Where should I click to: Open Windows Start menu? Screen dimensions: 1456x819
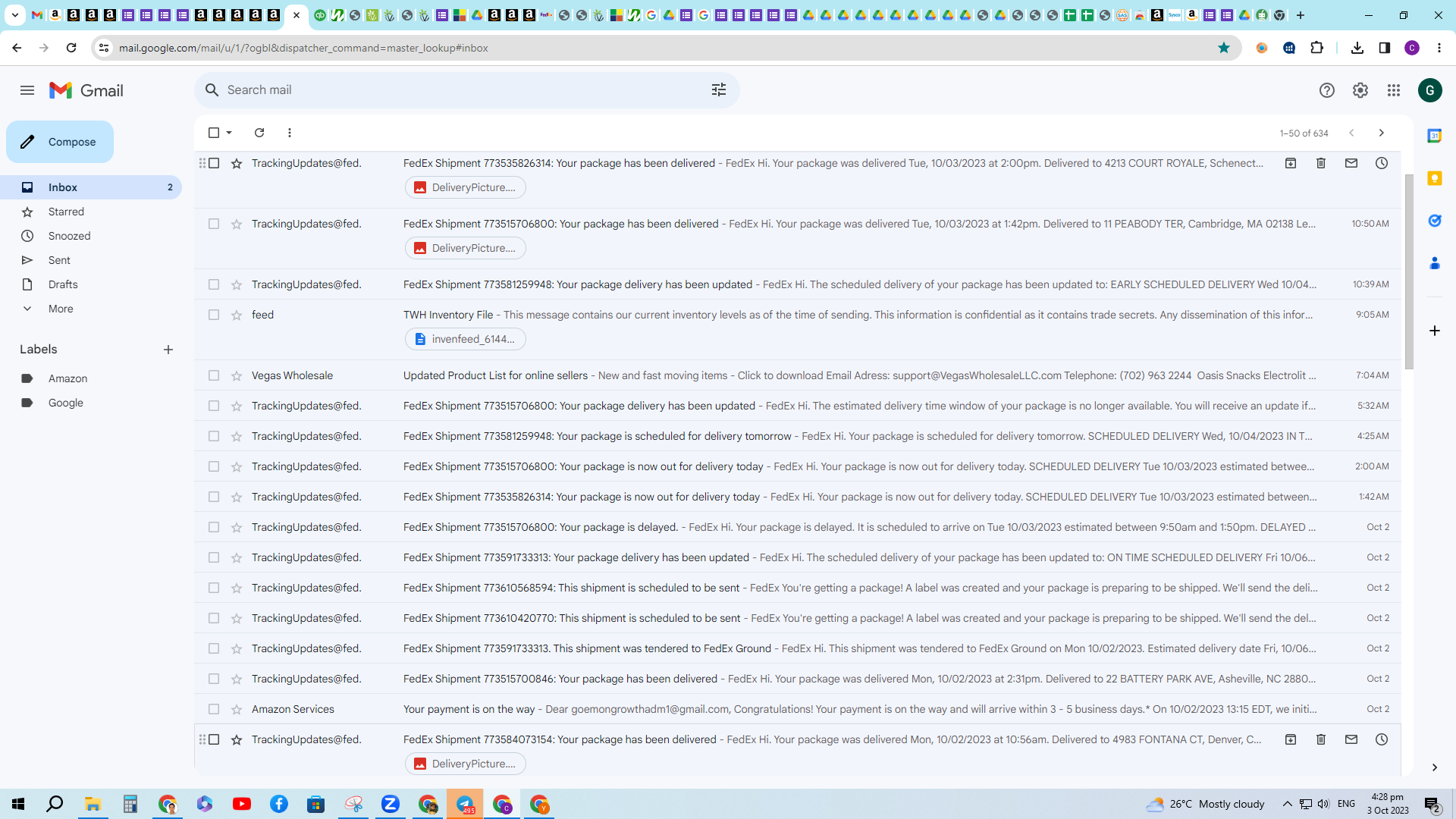pyautogui.click(x=18, y=804)
